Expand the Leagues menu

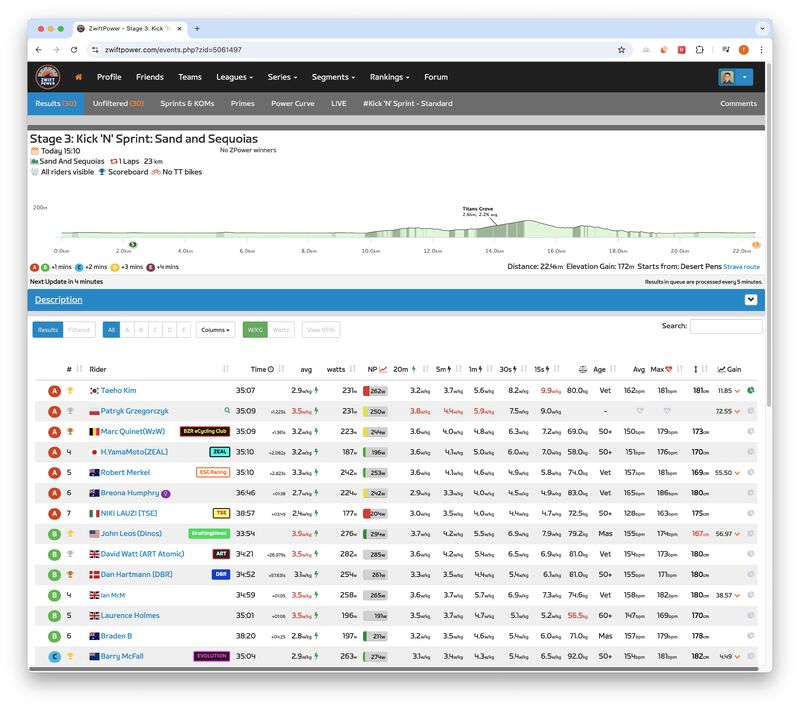pos(234,77)
